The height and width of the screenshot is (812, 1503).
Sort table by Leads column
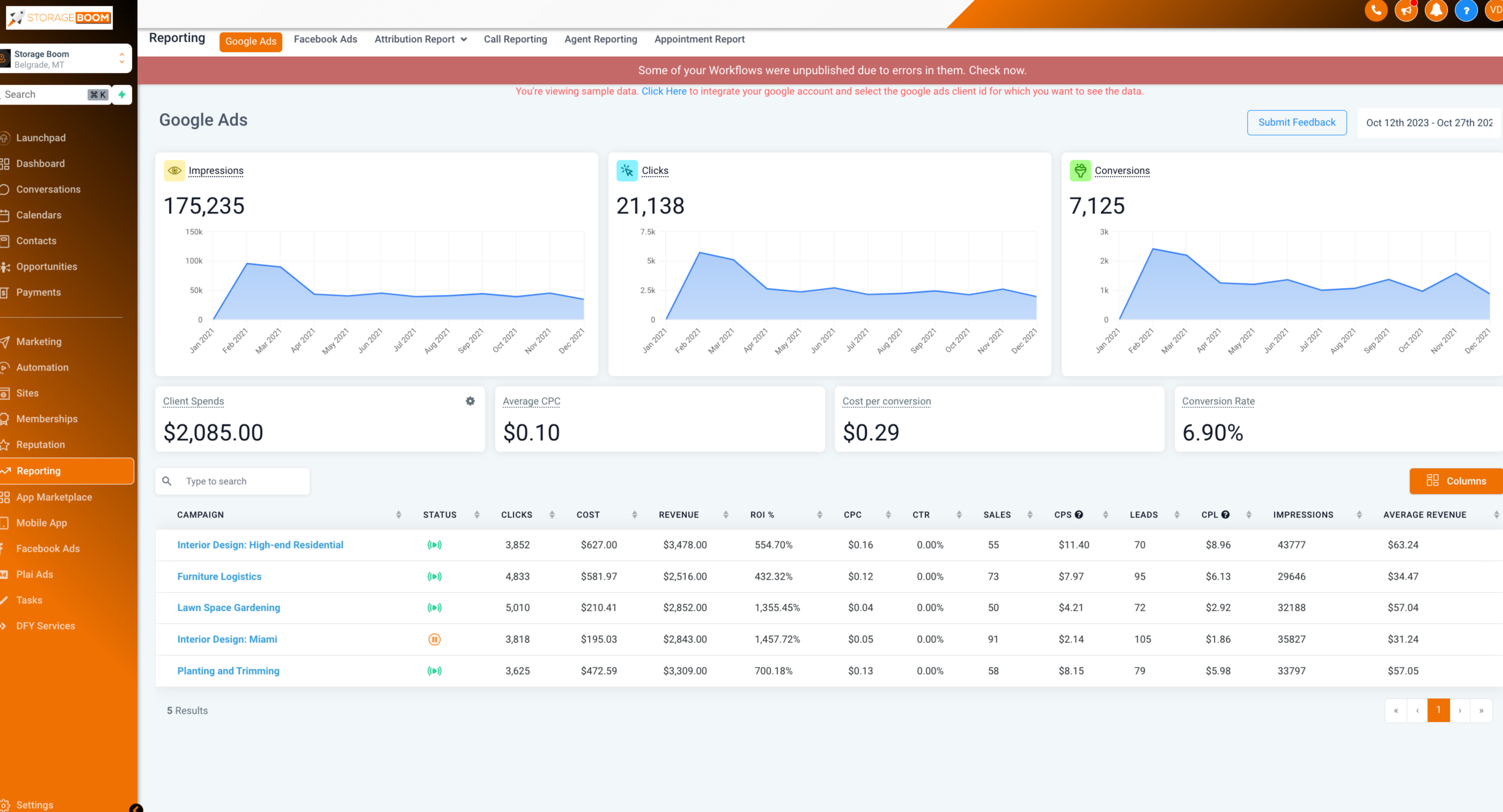click(x=1177, y=514)
